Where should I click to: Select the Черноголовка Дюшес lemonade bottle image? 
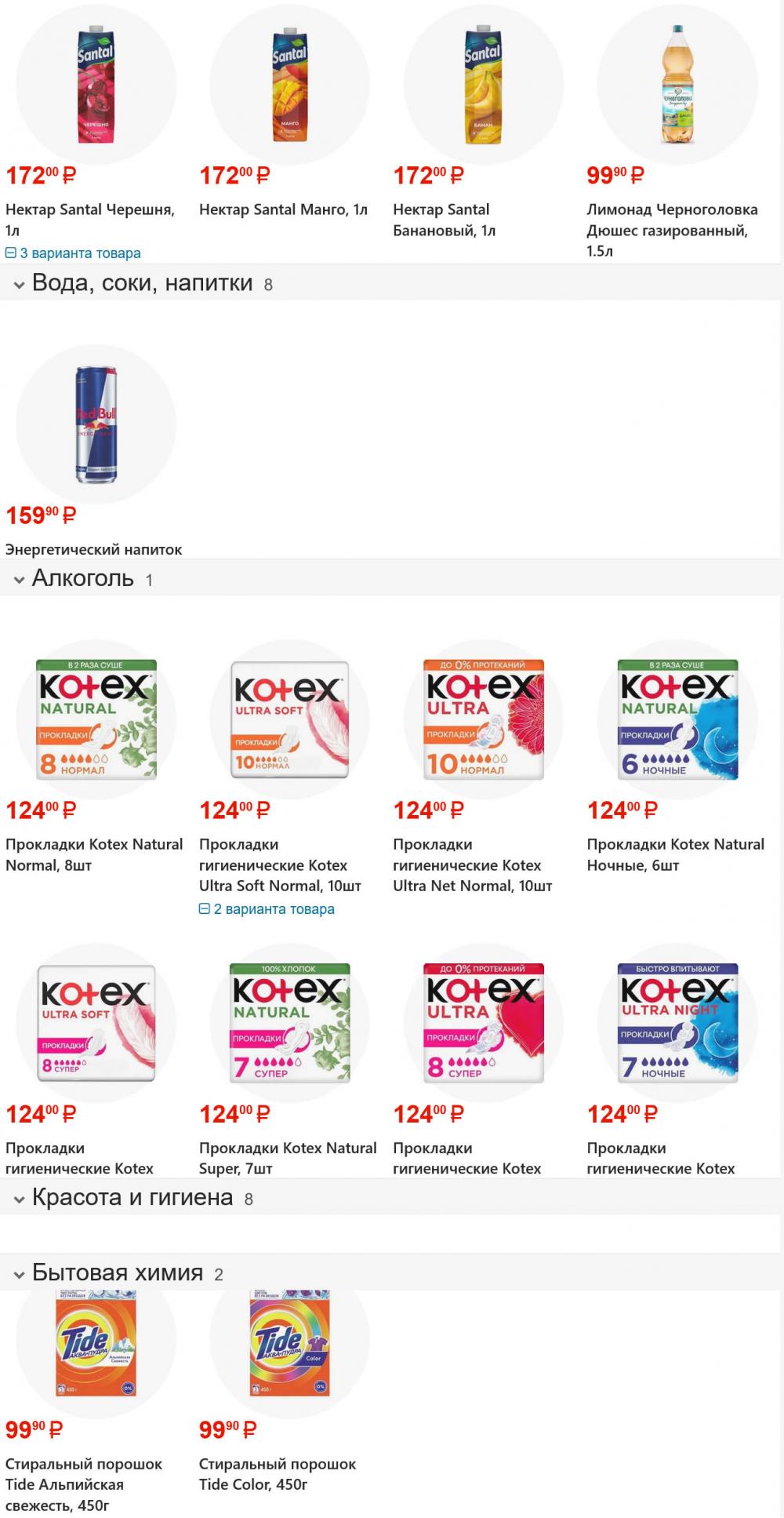[677, 85]
